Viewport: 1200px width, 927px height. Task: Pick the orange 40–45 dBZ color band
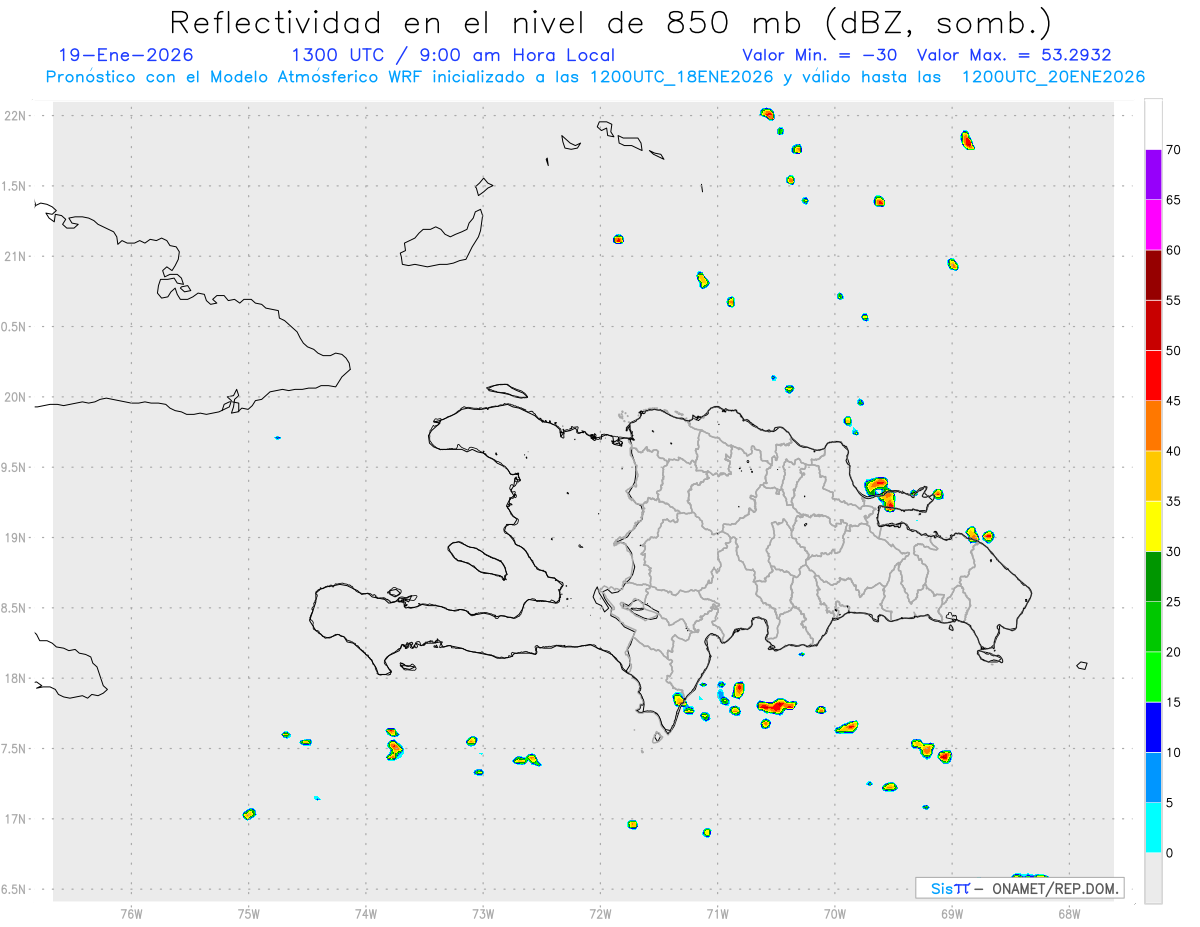tap(1153, 426)
